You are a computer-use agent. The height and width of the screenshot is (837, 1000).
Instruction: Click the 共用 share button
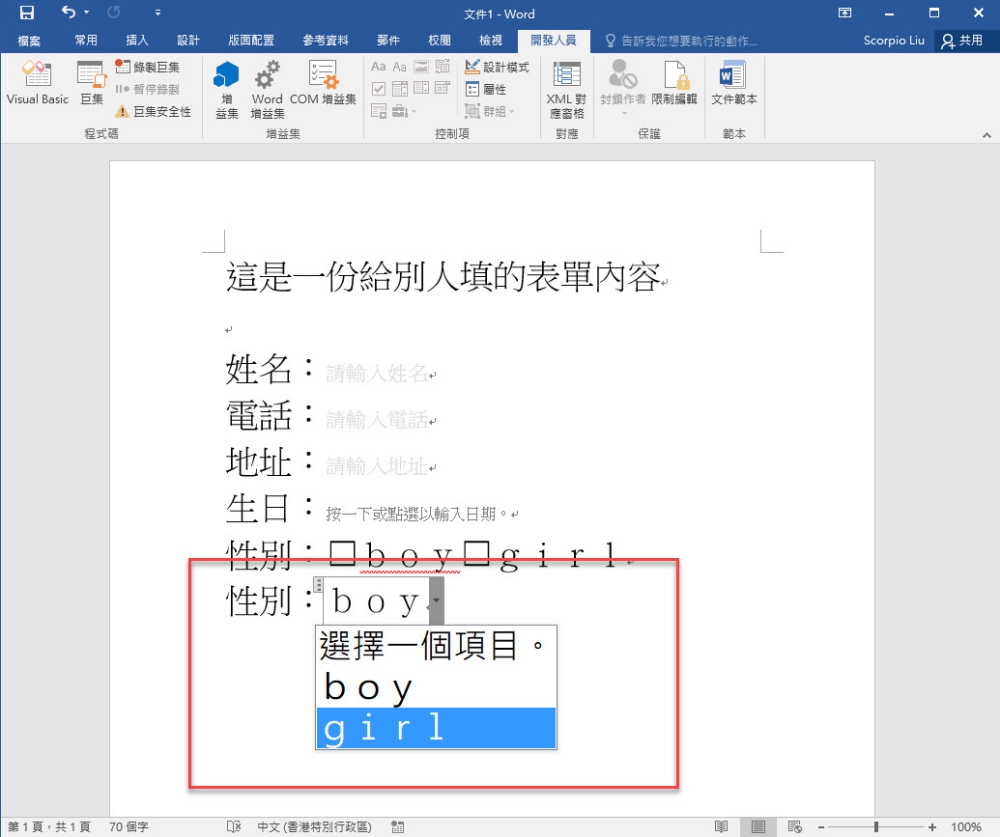click(962, 41)
